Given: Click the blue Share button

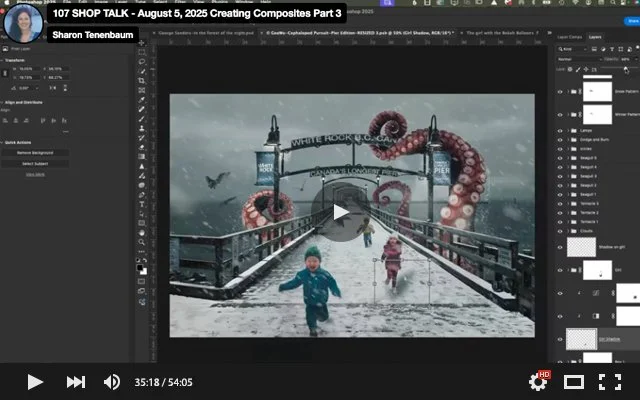Looking at the screenshot, I should [x=632, y=21].
